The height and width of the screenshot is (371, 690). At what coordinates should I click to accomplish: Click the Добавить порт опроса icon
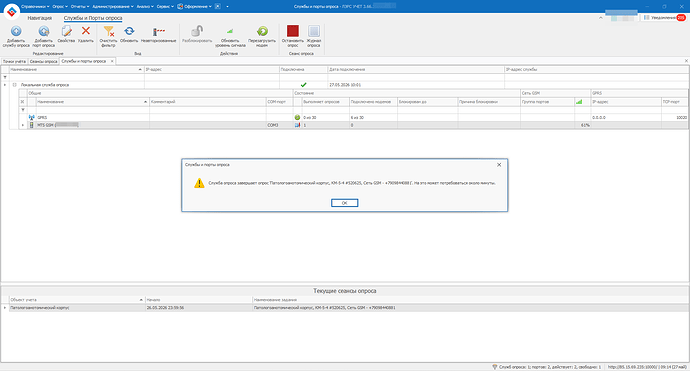coord(44,31)
